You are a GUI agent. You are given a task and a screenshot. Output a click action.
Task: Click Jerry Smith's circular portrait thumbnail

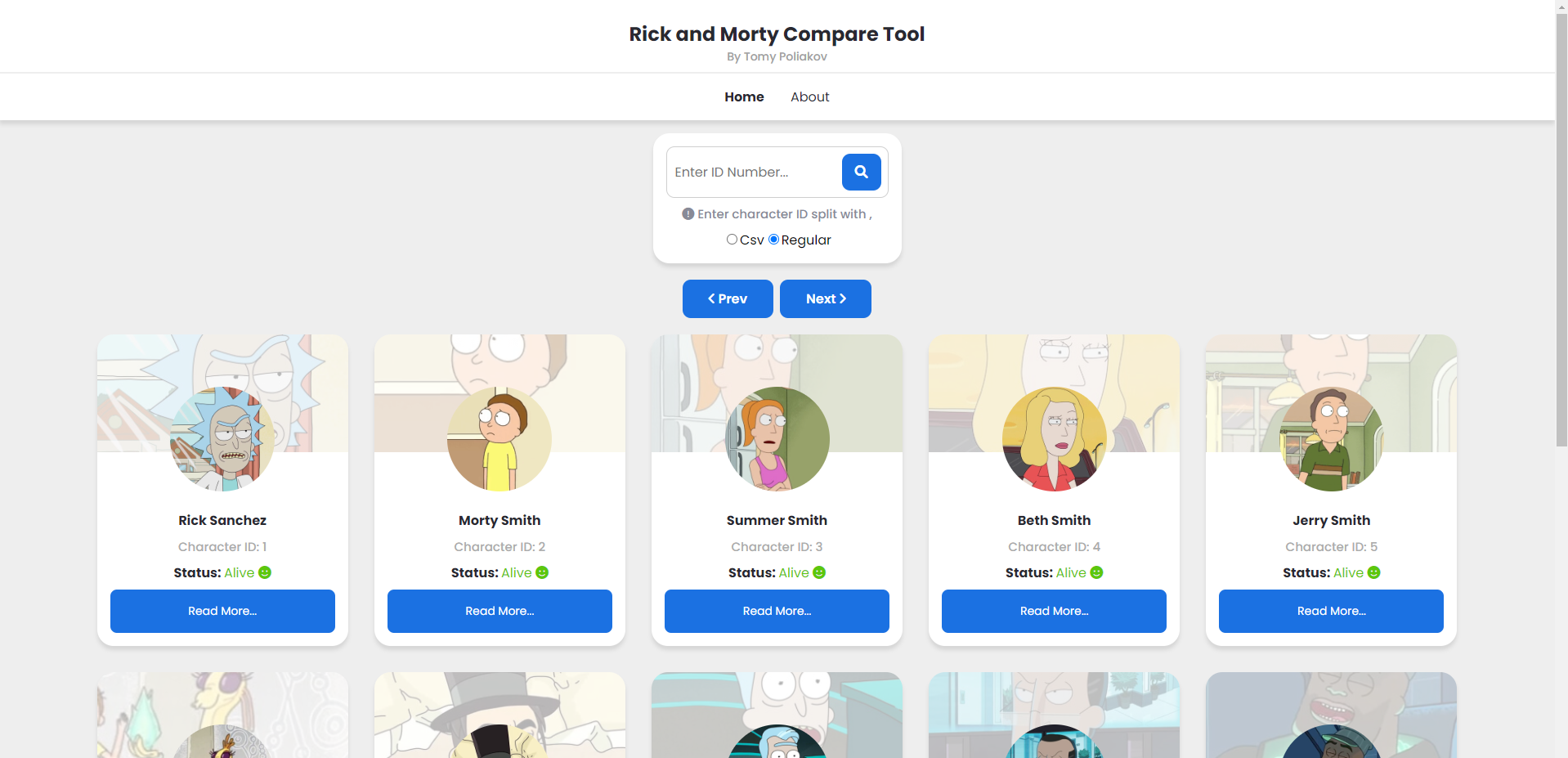(1331, 439)
